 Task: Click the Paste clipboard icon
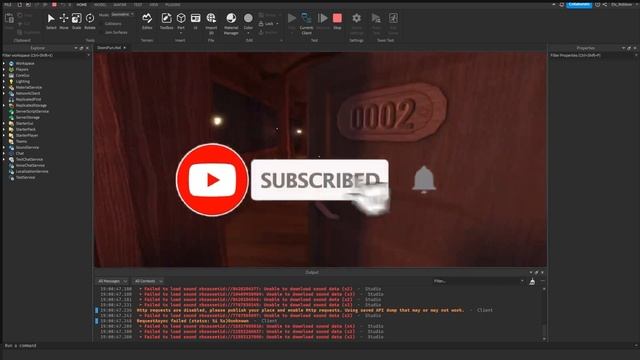click(9, 19)
